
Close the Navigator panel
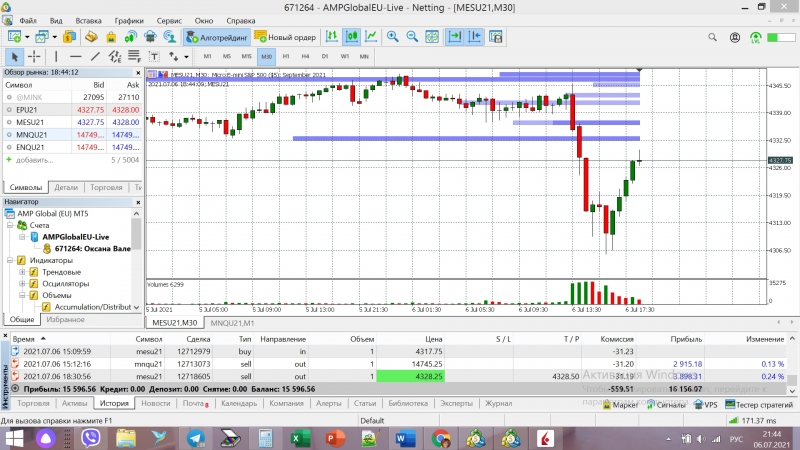click(x=138, y=202)
